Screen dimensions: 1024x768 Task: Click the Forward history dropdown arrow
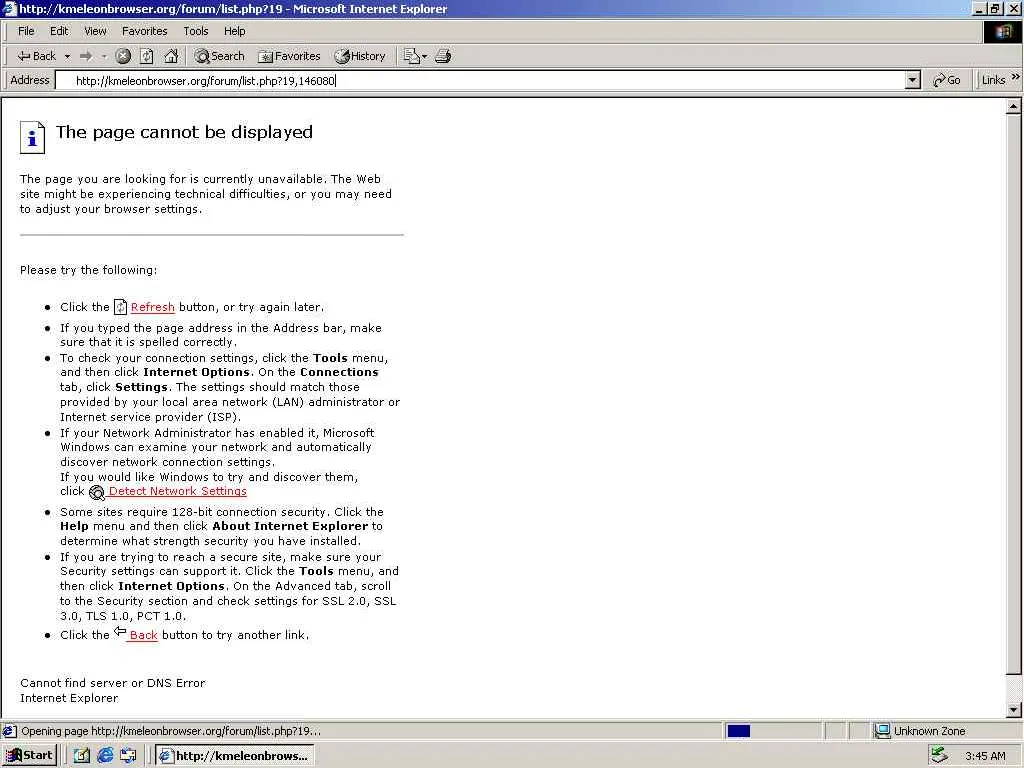[104, 57]
